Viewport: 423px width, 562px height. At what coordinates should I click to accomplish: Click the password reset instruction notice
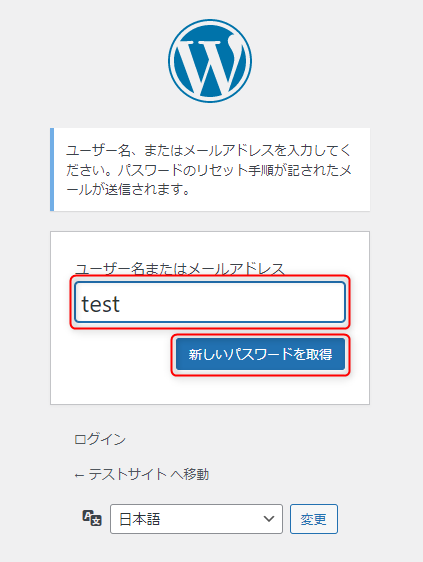[210, 170]
